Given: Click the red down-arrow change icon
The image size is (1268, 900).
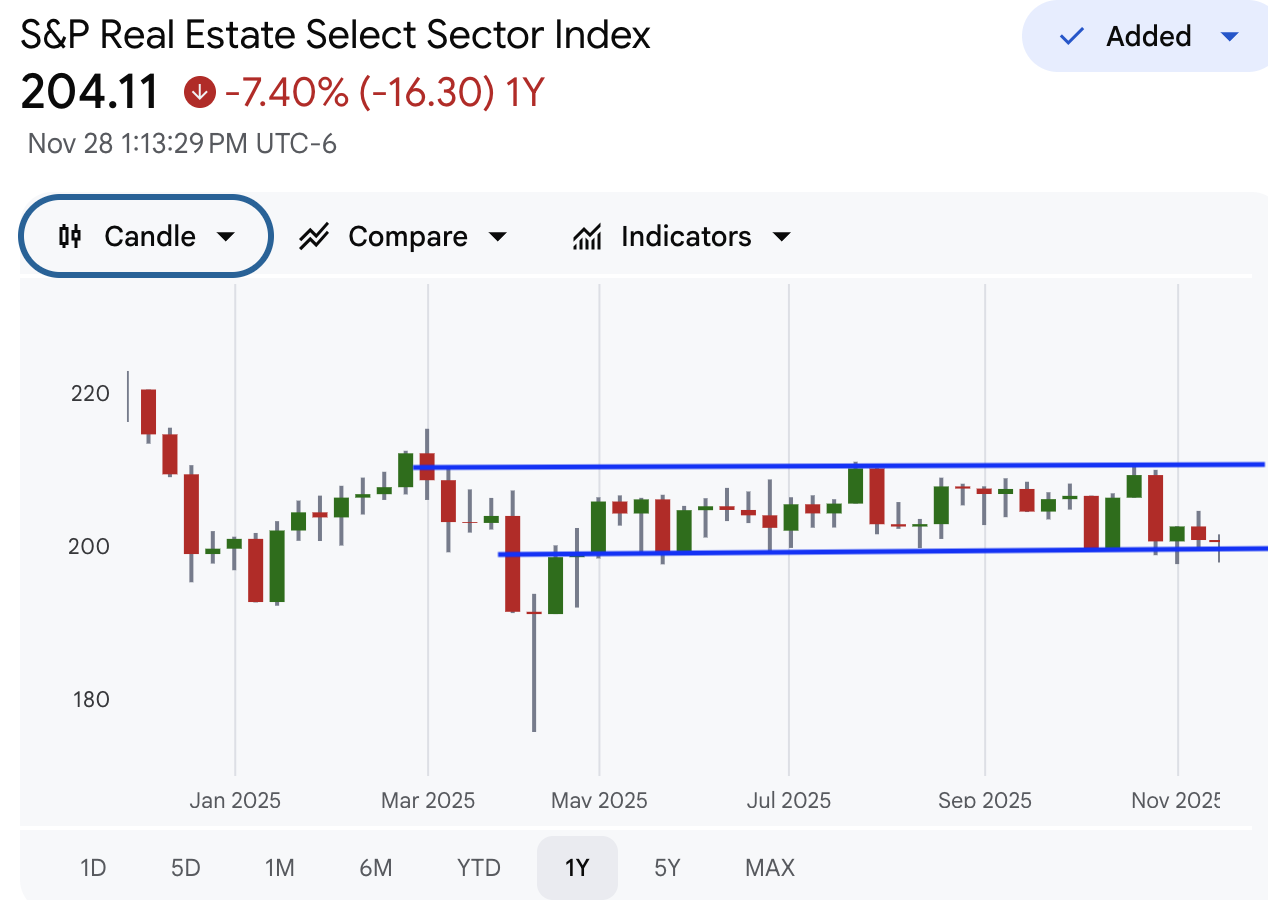Looking at the screenshot, I should (200, 94).
